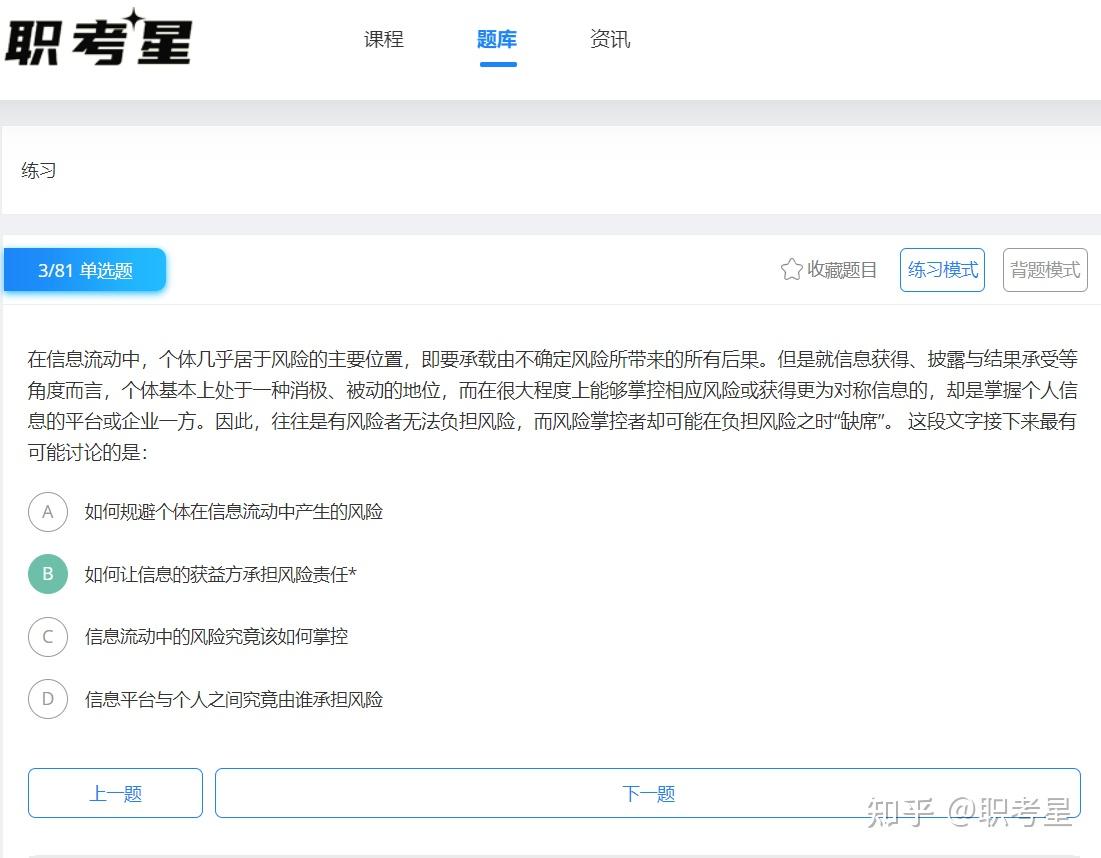This screenshot has height=858, width=1101.
Task: Click the 3/81 单选题 badge
Action: pyautogui.click(x=85, y=270)
